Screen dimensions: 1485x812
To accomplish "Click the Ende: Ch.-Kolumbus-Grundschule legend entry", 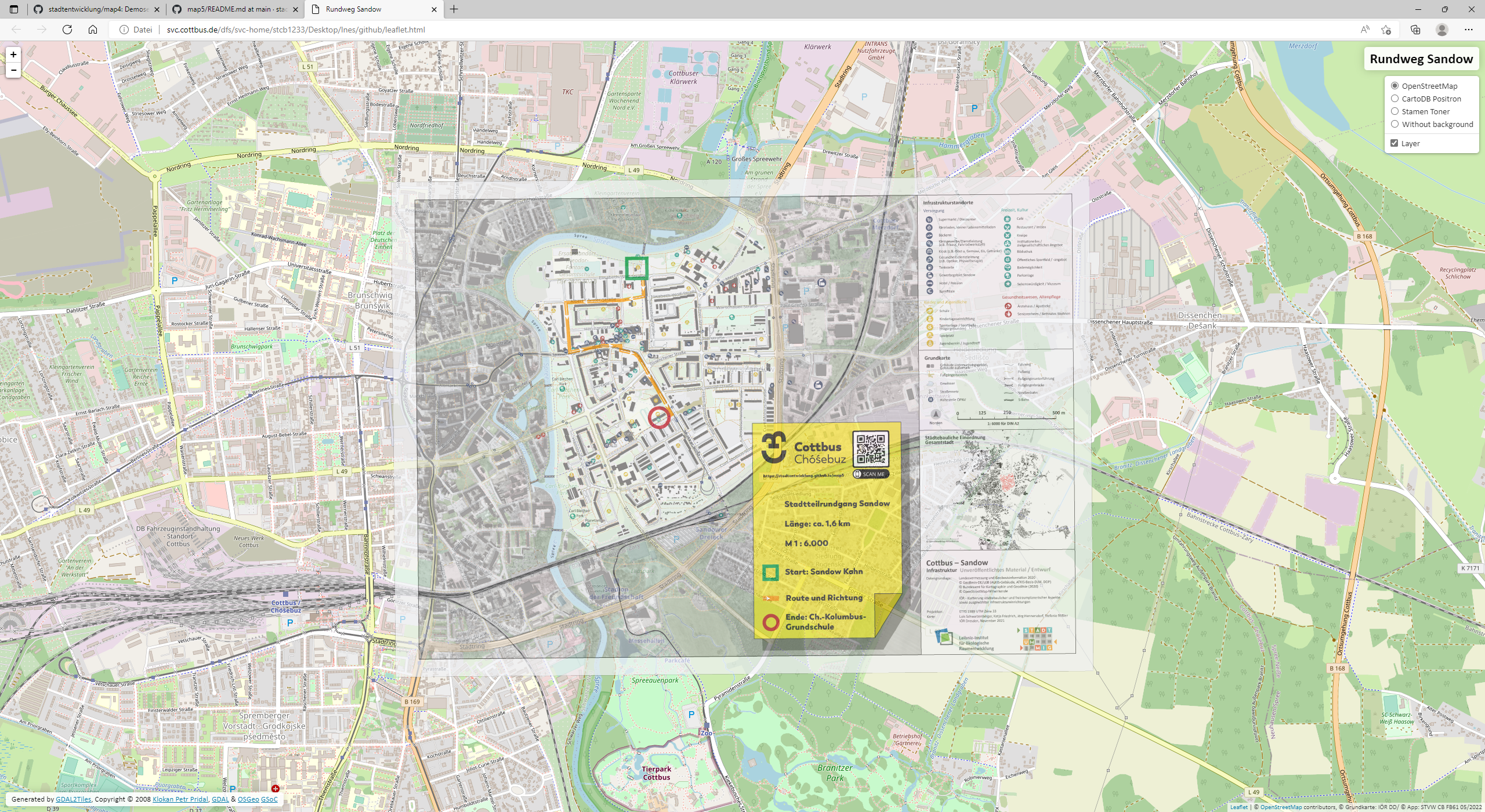I will [815, 622].
